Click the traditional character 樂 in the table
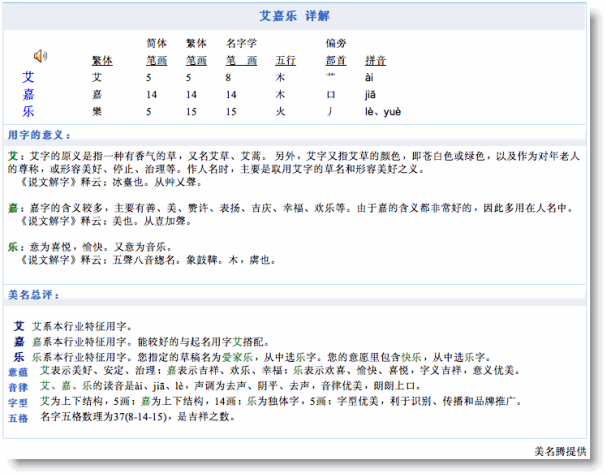The height and width of the screenshot is (475, 606). pyautogui.click(x=97, y=111)
